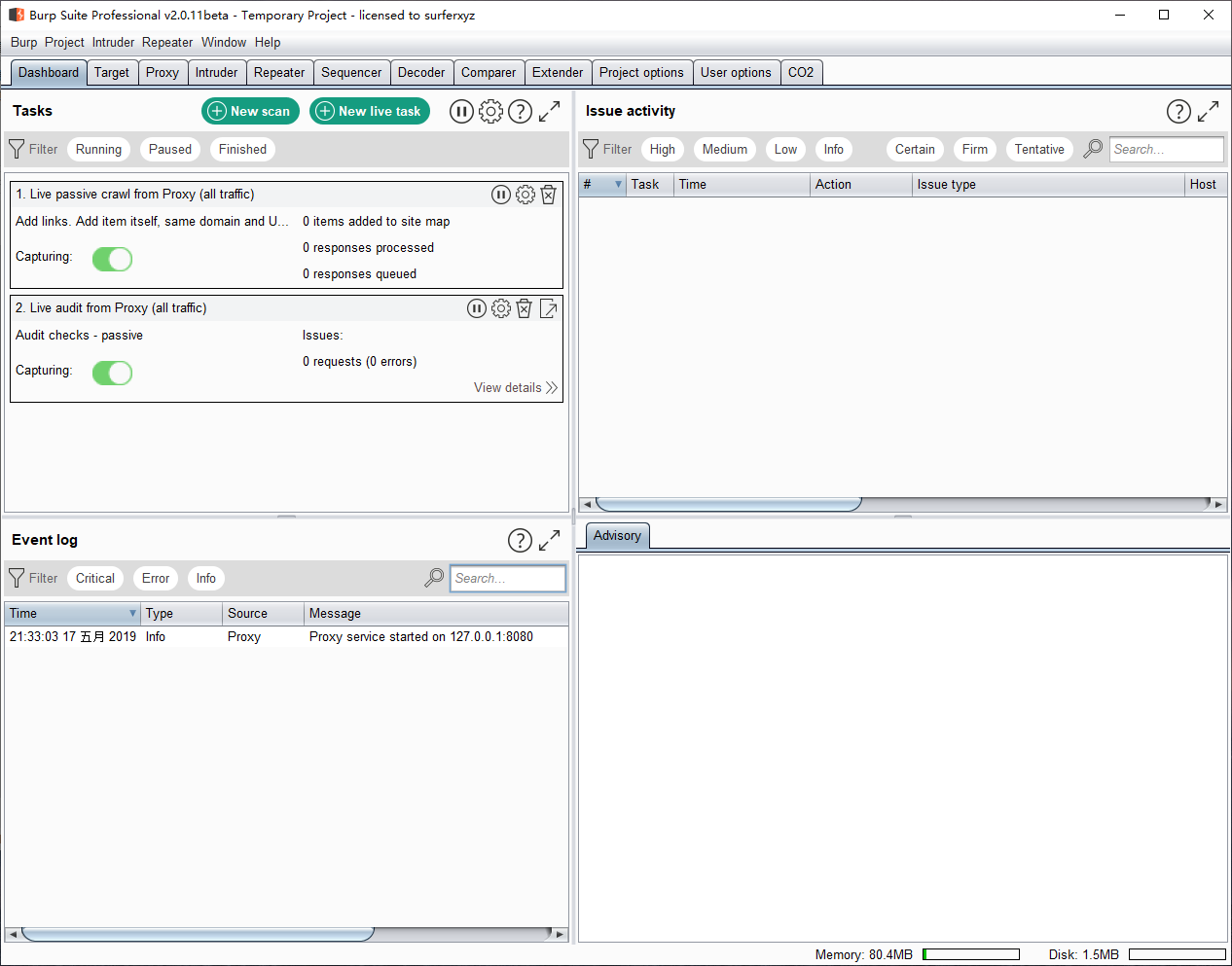Screen dimensions: 1232x966
Task: Open Tasks panel help icon
Action: (521, 112)
